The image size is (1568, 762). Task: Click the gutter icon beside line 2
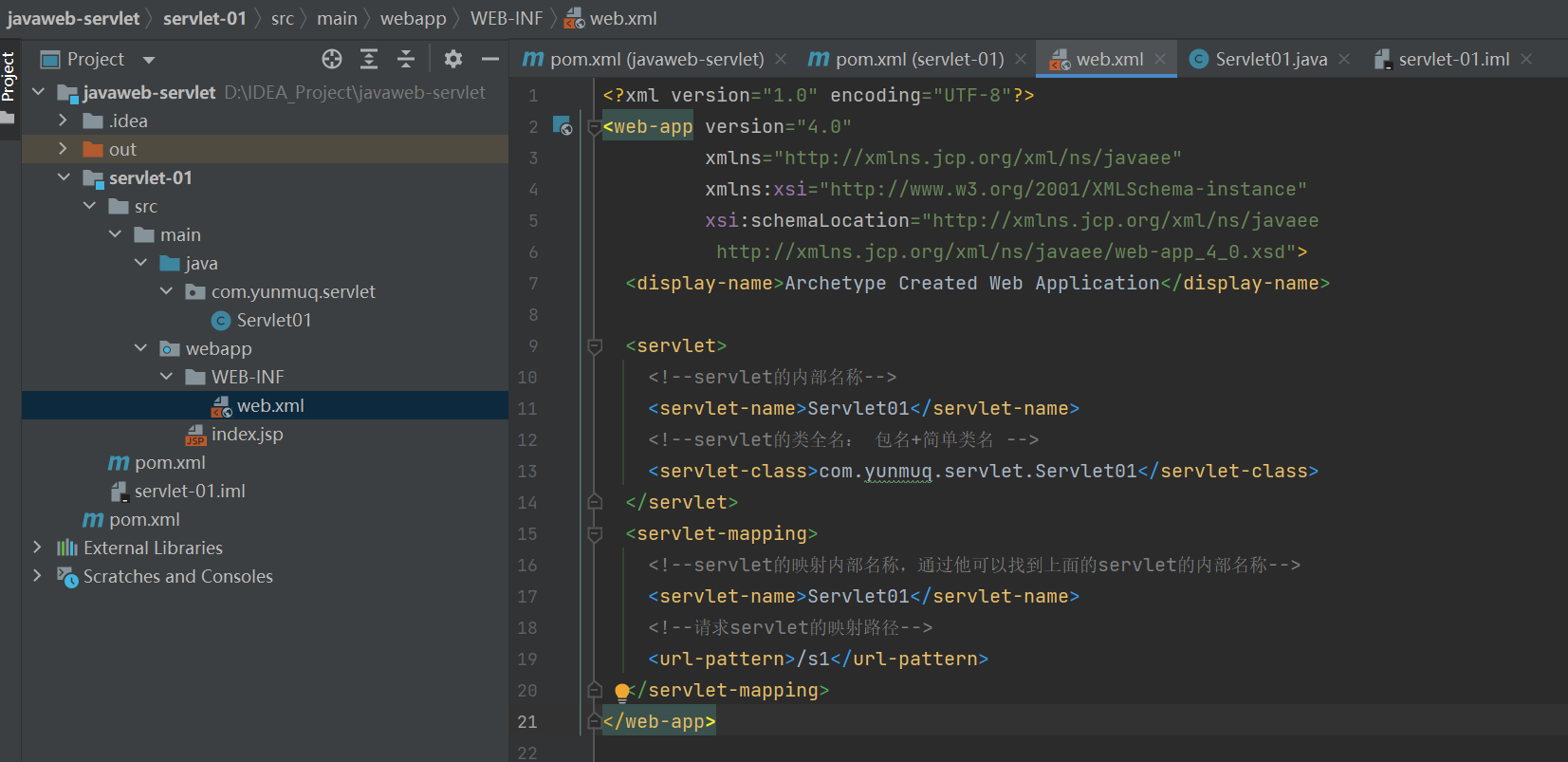click(x=563, y=126)
